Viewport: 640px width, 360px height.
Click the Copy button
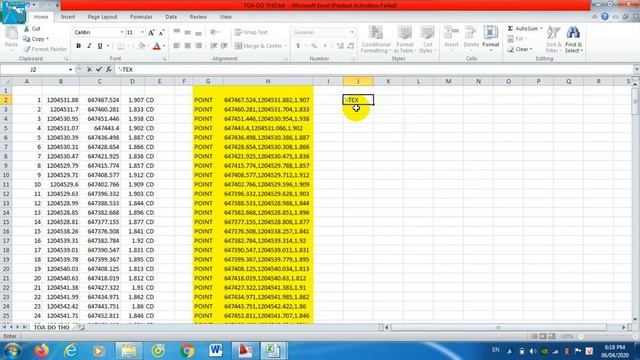(x=36, y=39)
